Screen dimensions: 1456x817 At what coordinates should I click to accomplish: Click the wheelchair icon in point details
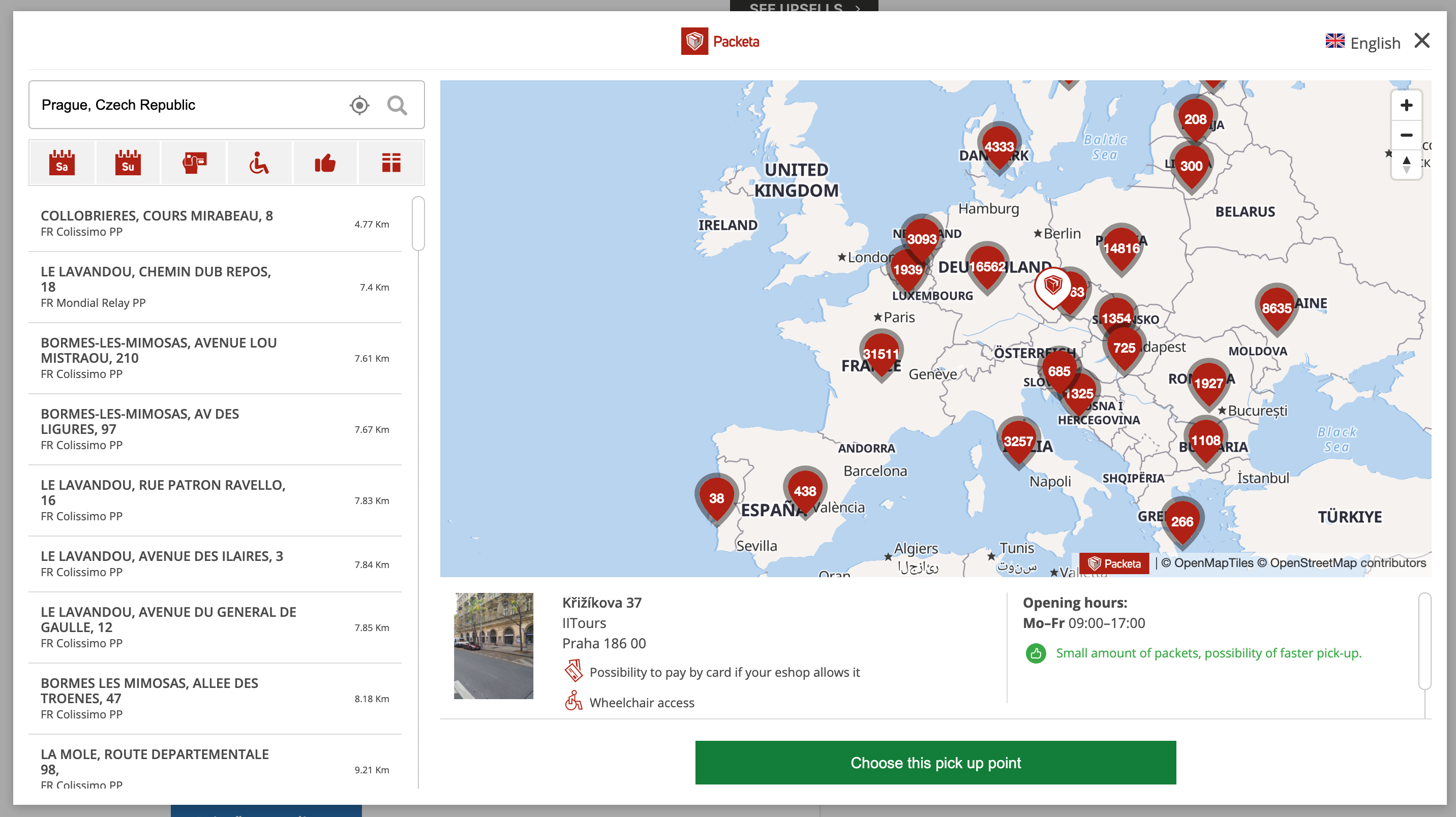tap(573, 701)
